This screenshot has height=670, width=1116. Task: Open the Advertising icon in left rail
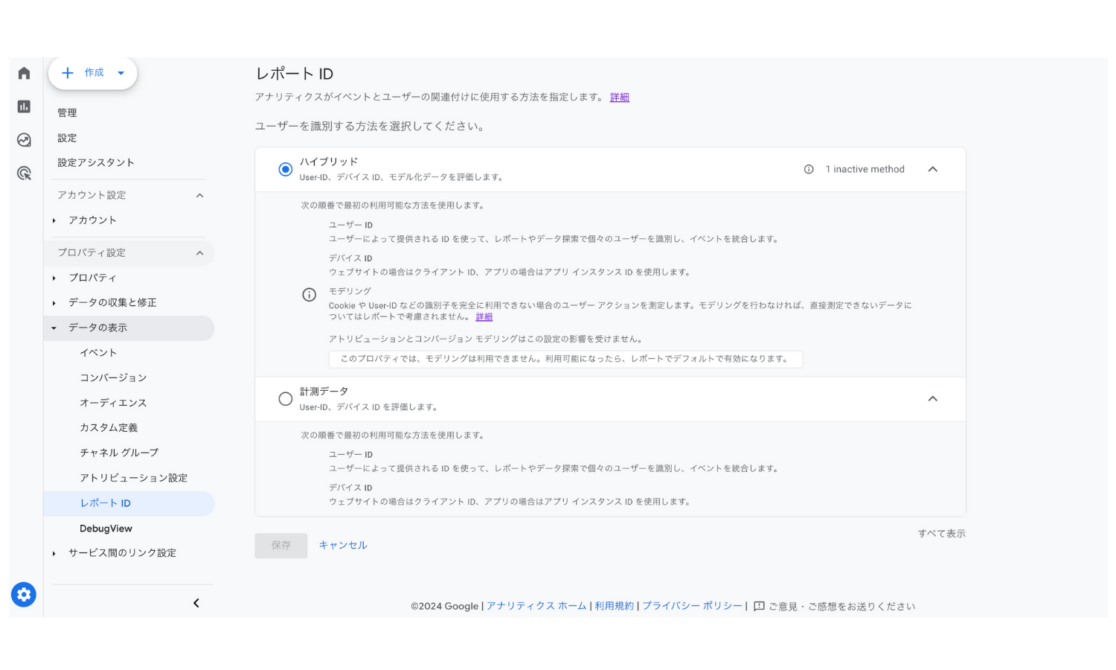tap(24, 173)
